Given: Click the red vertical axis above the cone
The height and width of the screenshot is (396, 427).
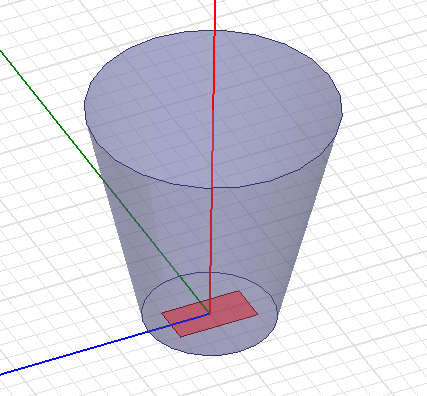Looking at the screenshot, I should click(215, 15).
